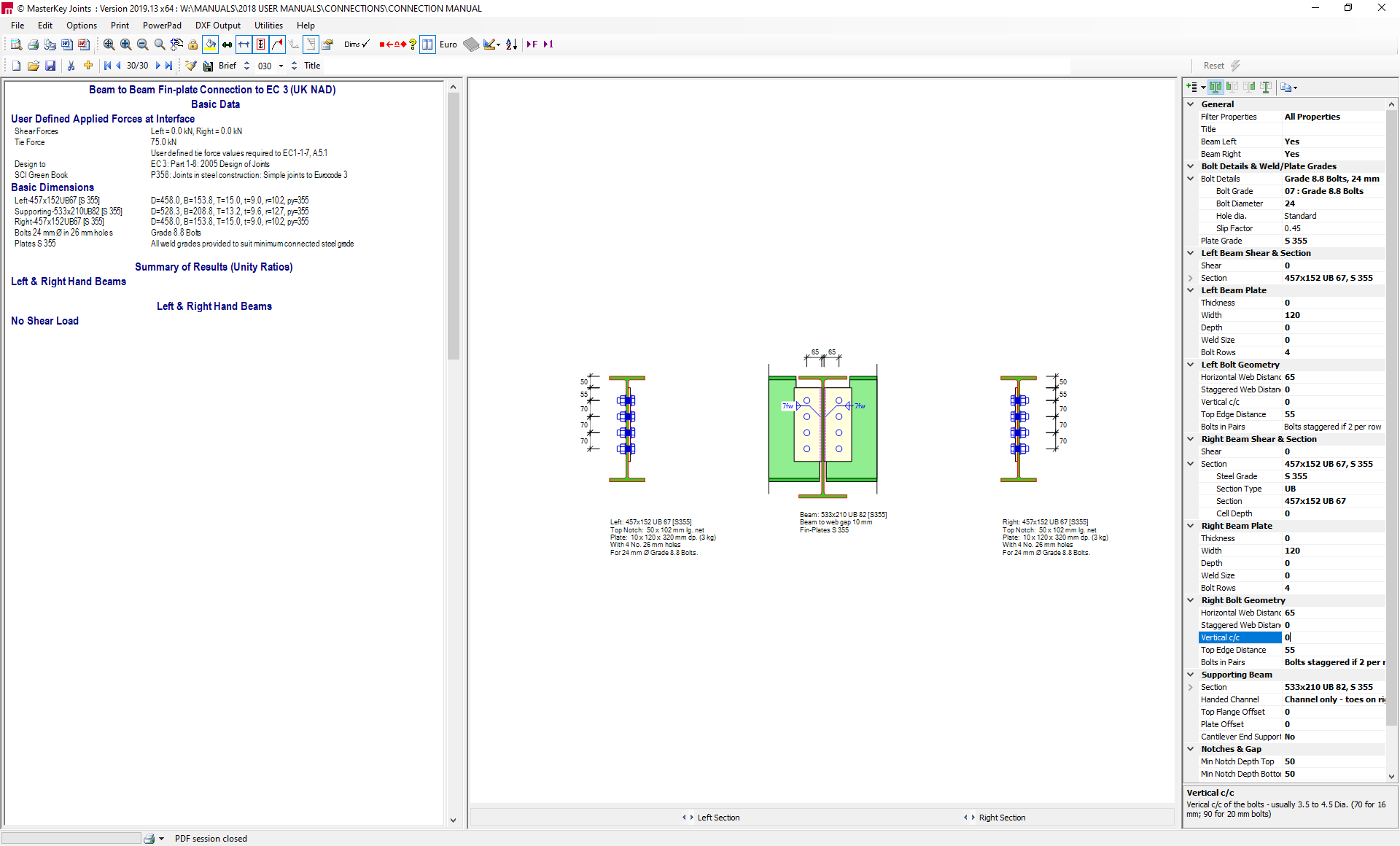Expand the Left Bolt Geometry section

[x=1193, y=364]
